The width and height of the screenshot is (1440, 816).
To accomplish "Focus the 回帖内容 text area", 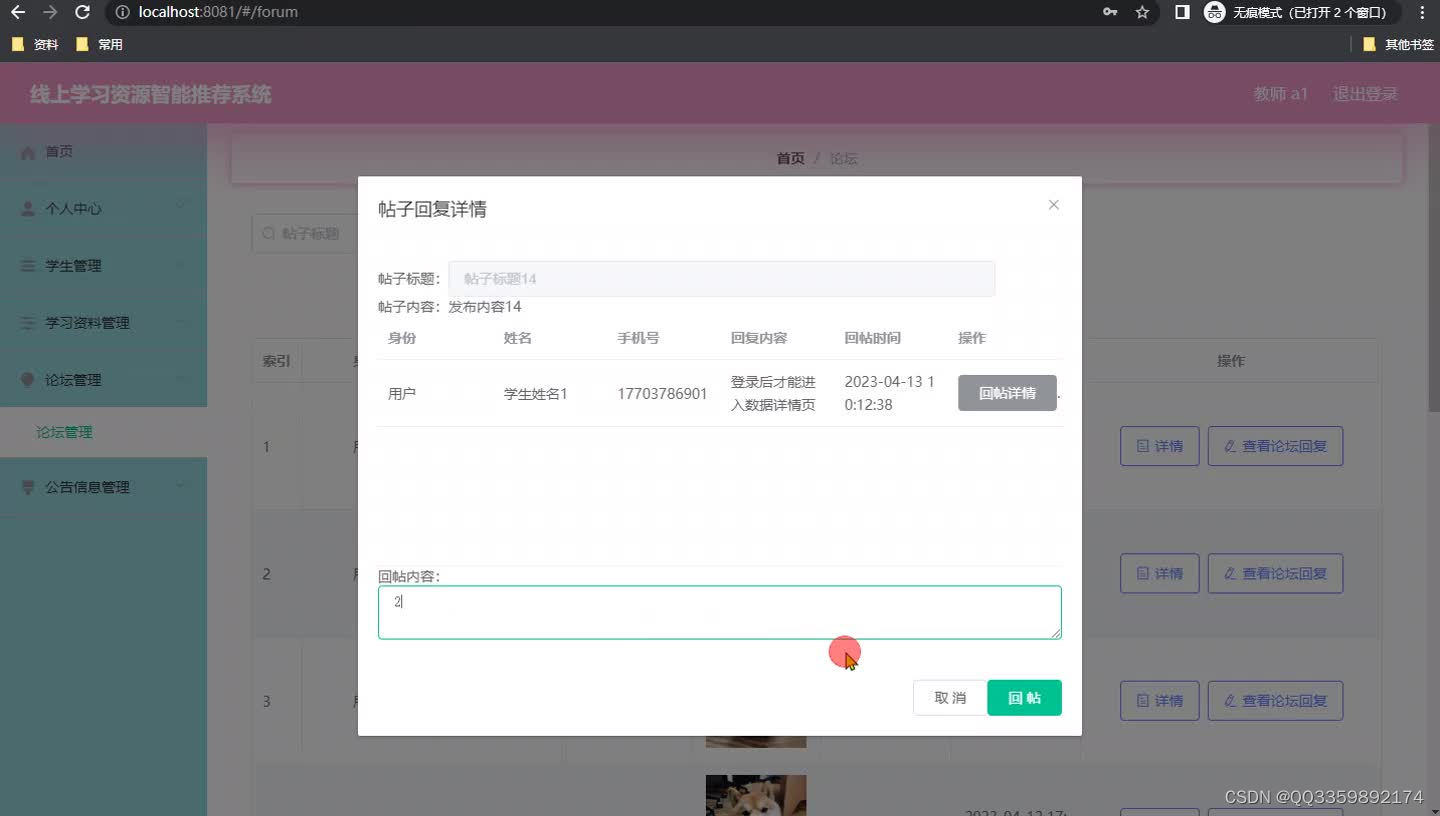I will (x=719, y=612).
